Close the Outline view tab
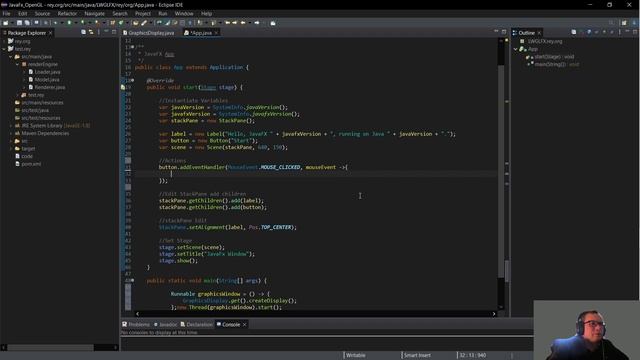 tap(539, 33)
